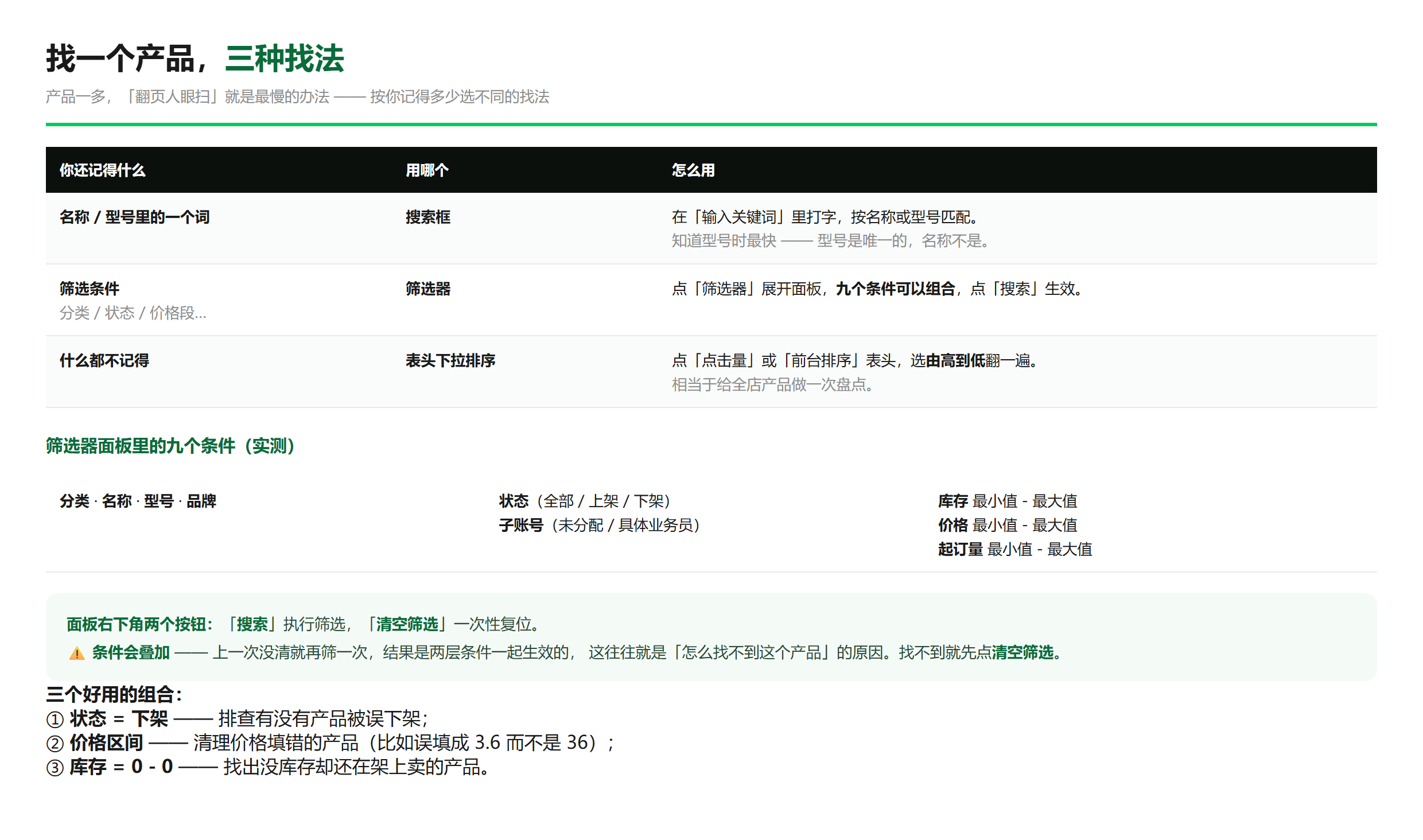This screenshot has width=1423, height=840.
Task: Click the green label 面板右下角两个按钮
Action: 140,624
